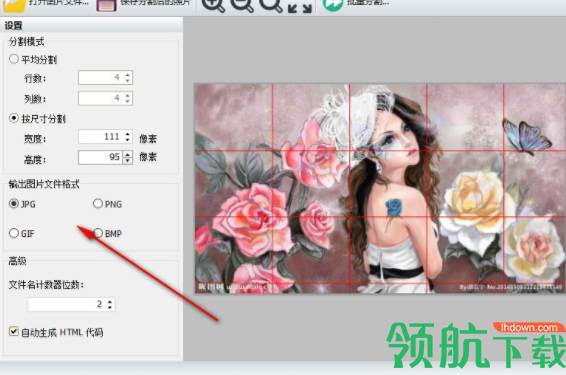Click the 打开图片文件 toolbar label
This screenshot has width=566, height=375.
click(x=58, y=2)
